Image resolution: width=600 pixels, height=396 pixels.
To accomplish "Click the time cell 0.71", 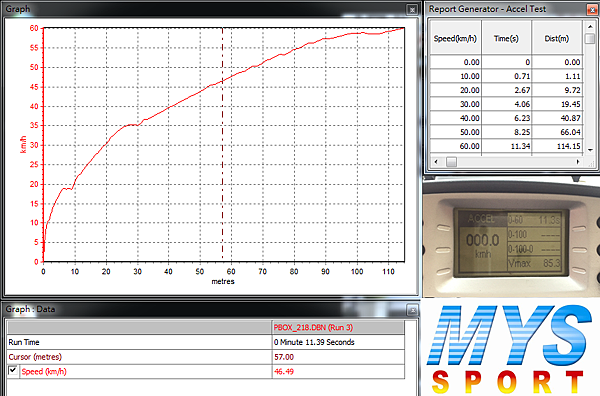I will tap(506, 76).
